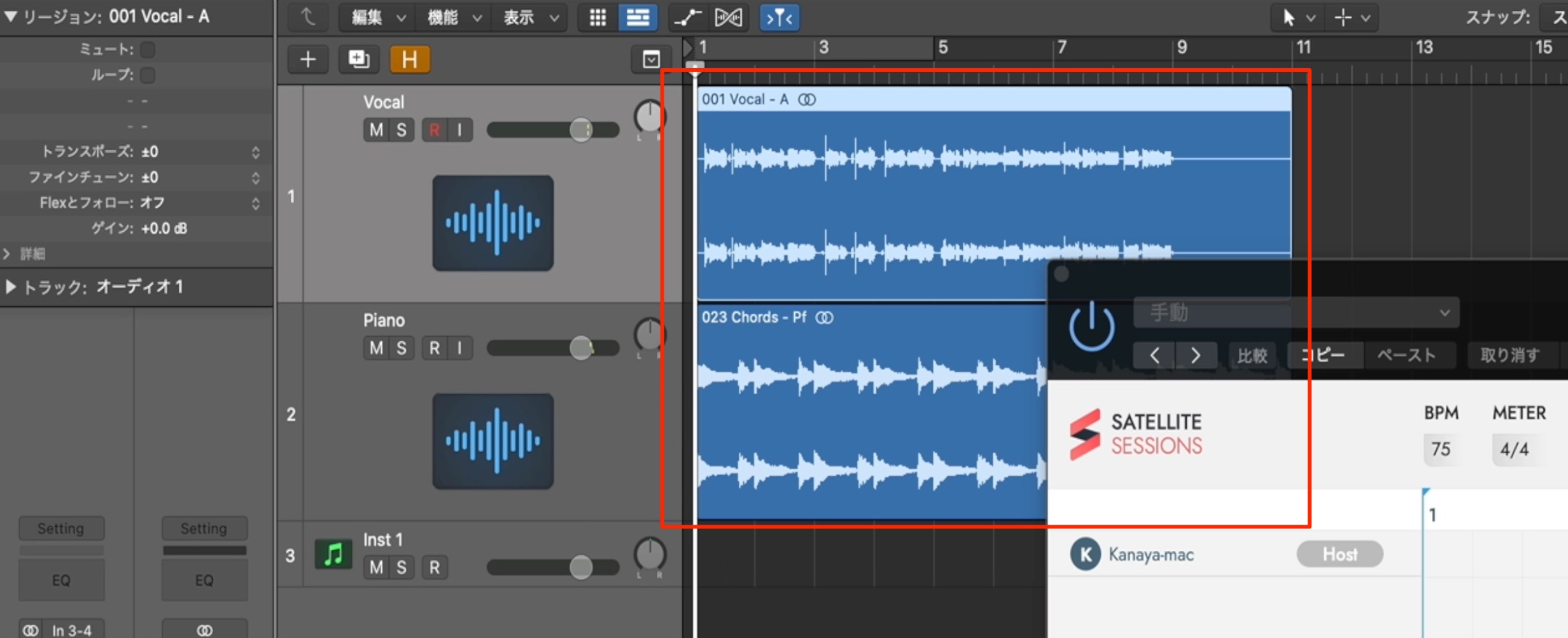Click the ペースト paste button in plugin header
Viewport: 1568px width, 638px height.
[1406, 355]
